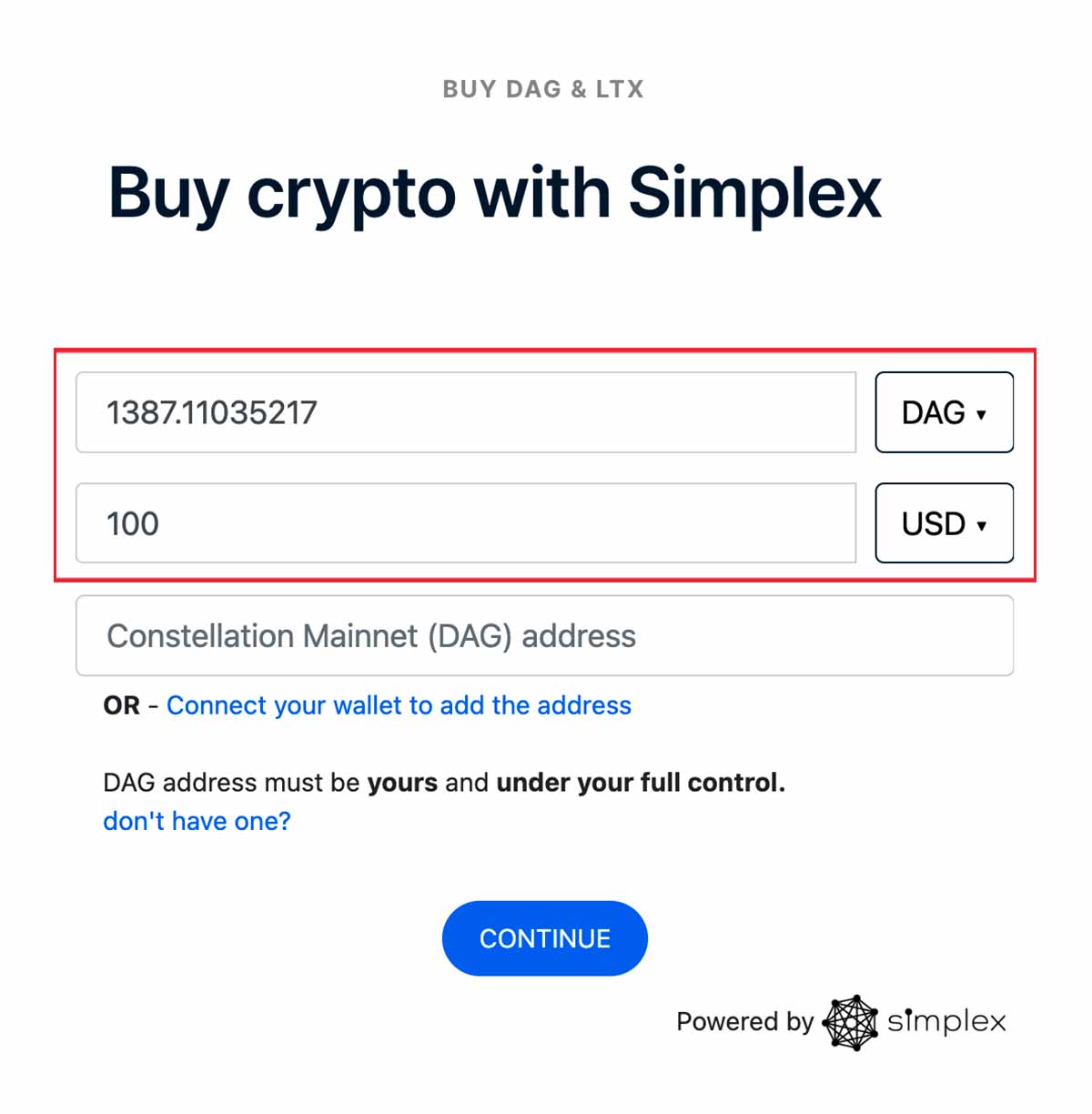Open 'Connect your wallet to add the address'
1092x1114 pixels.
coord(399,705)
